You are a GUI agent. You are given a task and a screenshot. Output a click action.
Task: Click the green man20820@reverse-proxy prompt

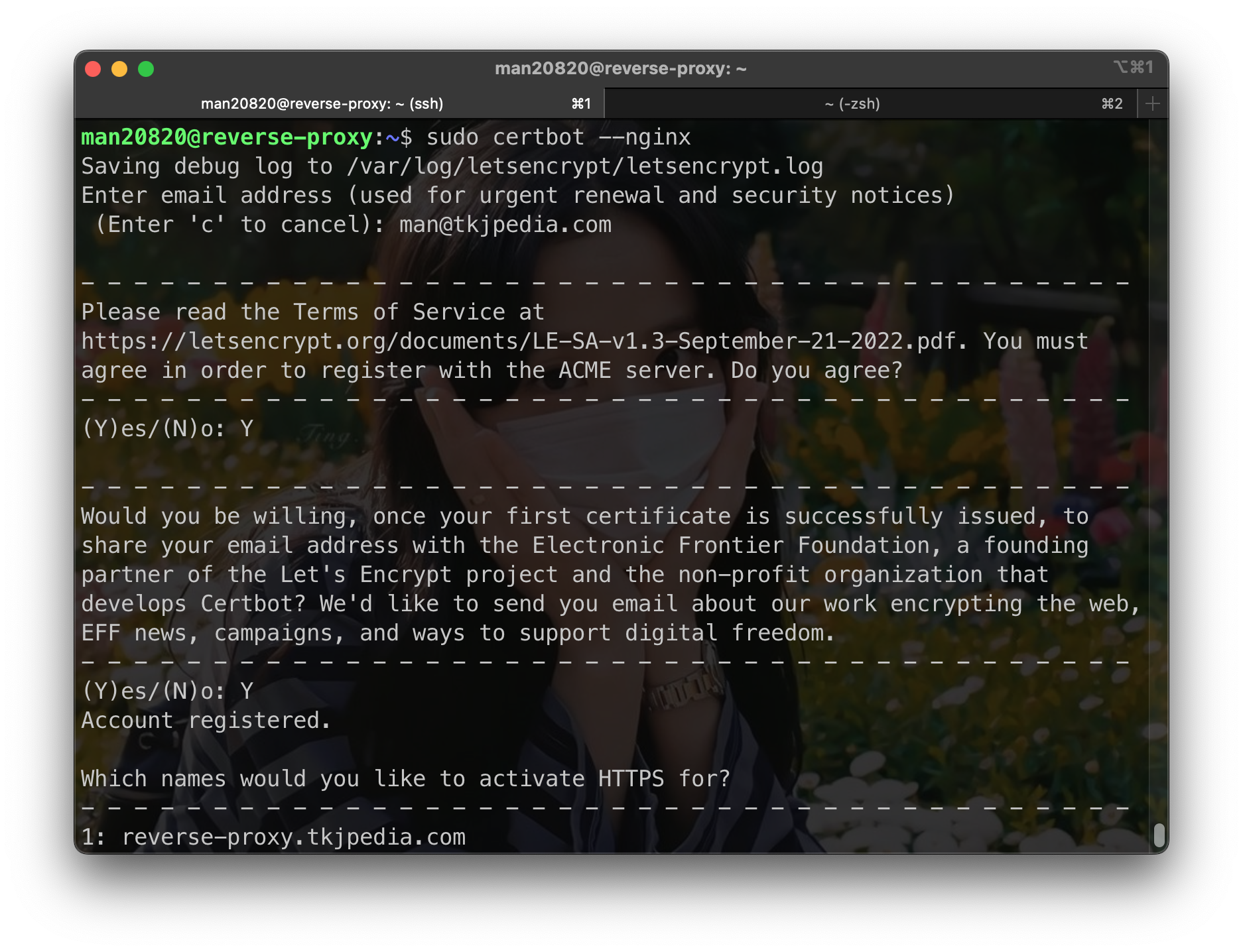[x=227, y=137]
